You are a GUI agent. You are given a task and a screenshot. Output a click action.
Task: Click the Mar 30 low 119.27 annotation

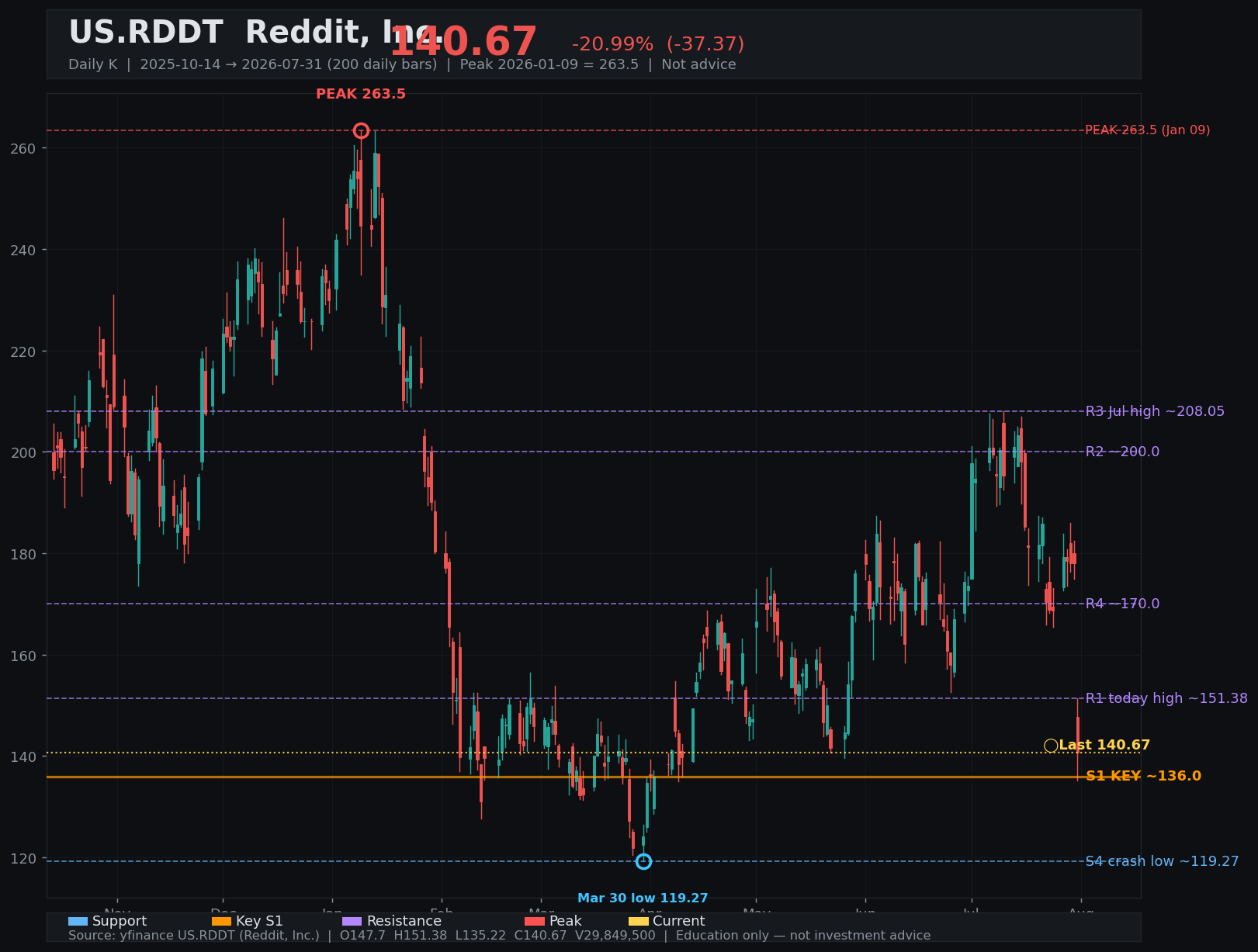coord(643,898)
